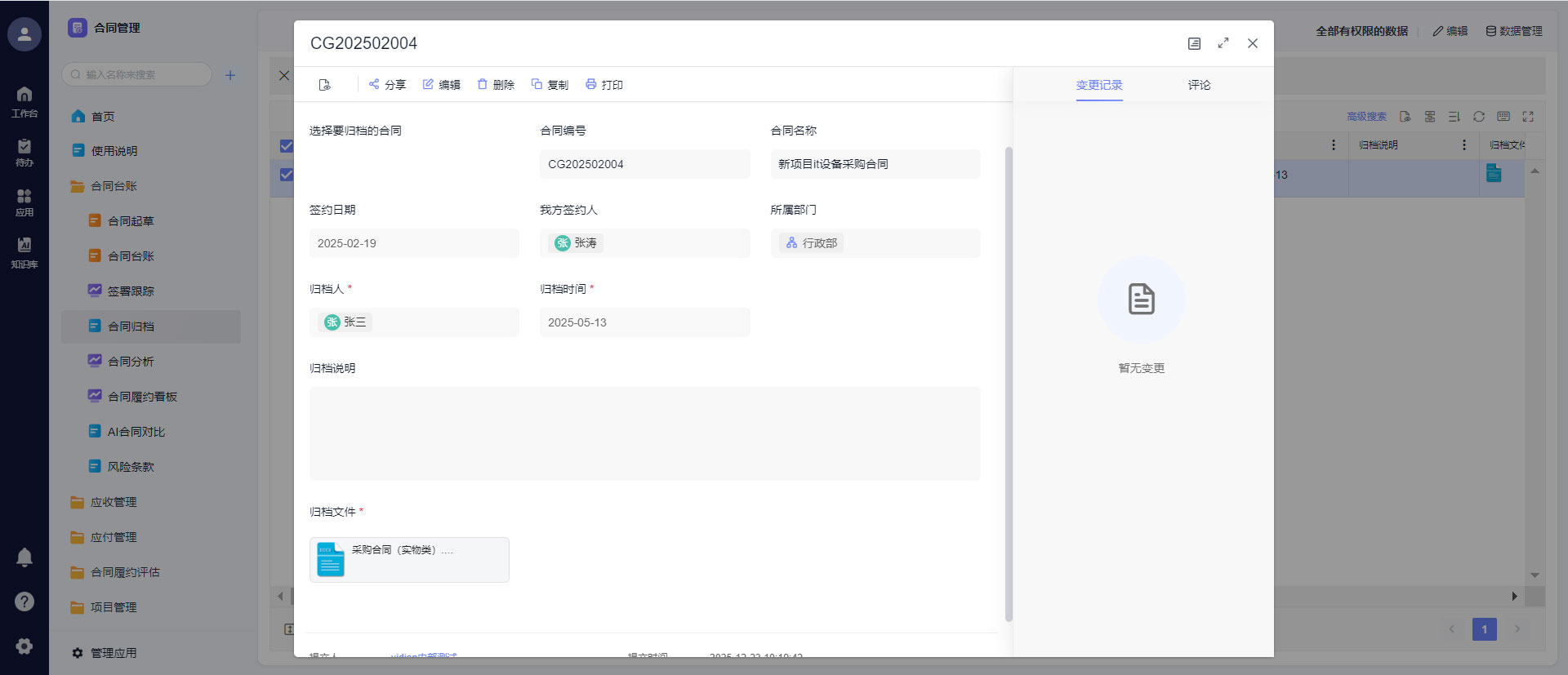The height and width of the screenshot is (675, 1568).
Task: Expand the 应收管理 folder
Action: (114, 502)
